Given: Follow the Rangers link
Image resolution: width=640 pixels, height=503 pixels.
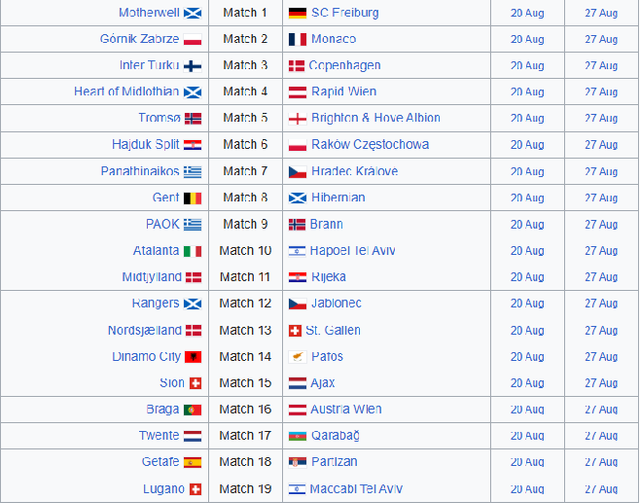Looking at the screenshot, I should click(156, 303).
